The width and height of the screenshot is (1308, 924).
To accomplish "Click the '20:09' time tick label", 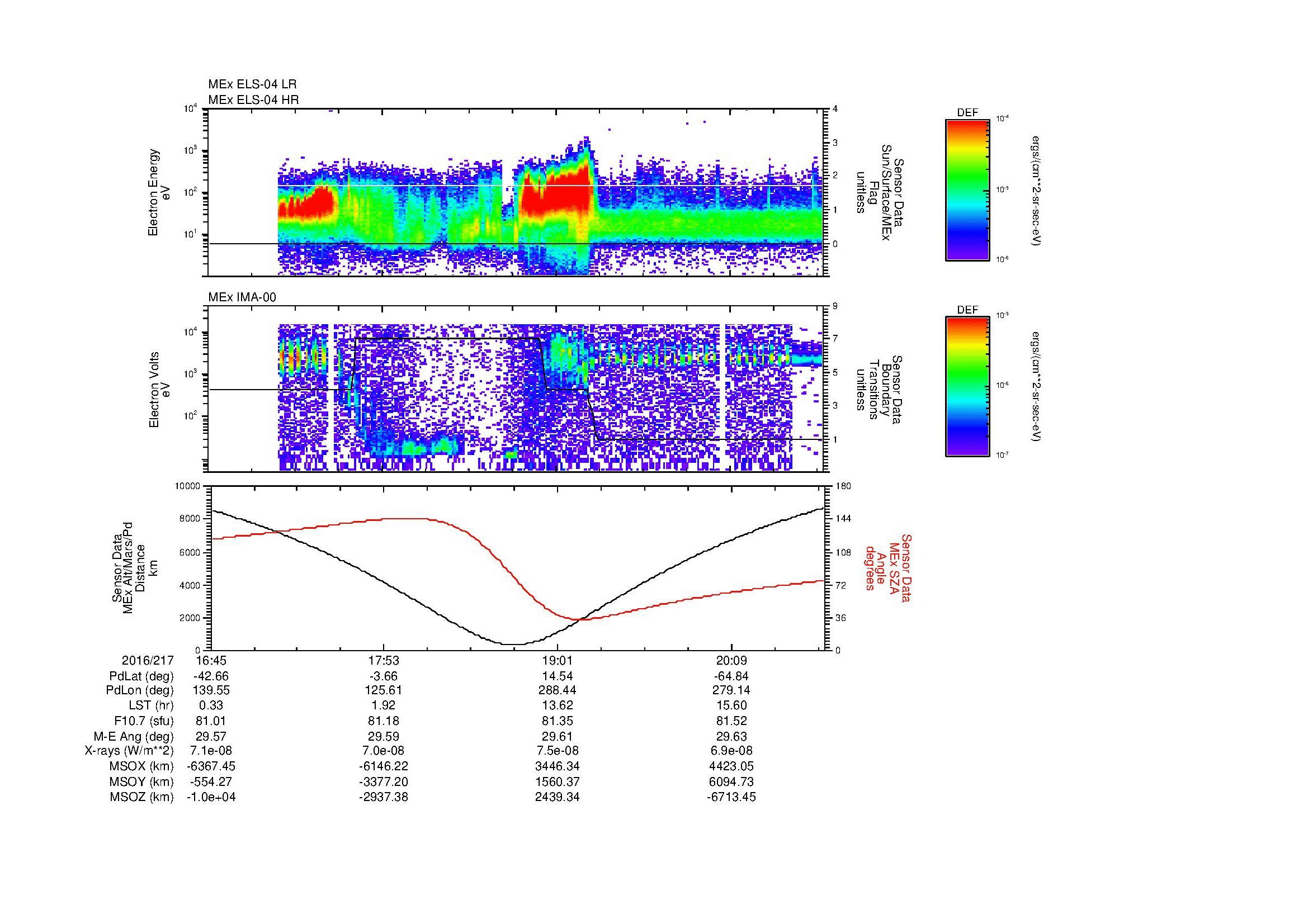I will (731, 661).
